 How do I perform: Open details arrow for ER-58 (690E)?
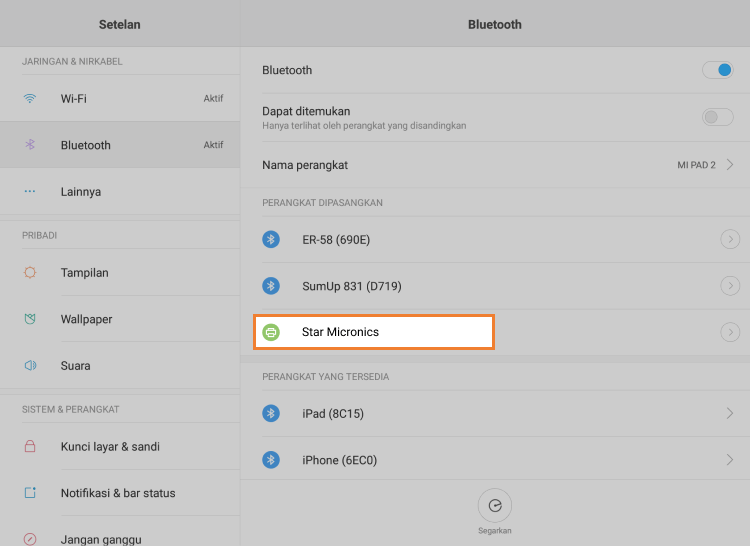click(x=730, y=239)
